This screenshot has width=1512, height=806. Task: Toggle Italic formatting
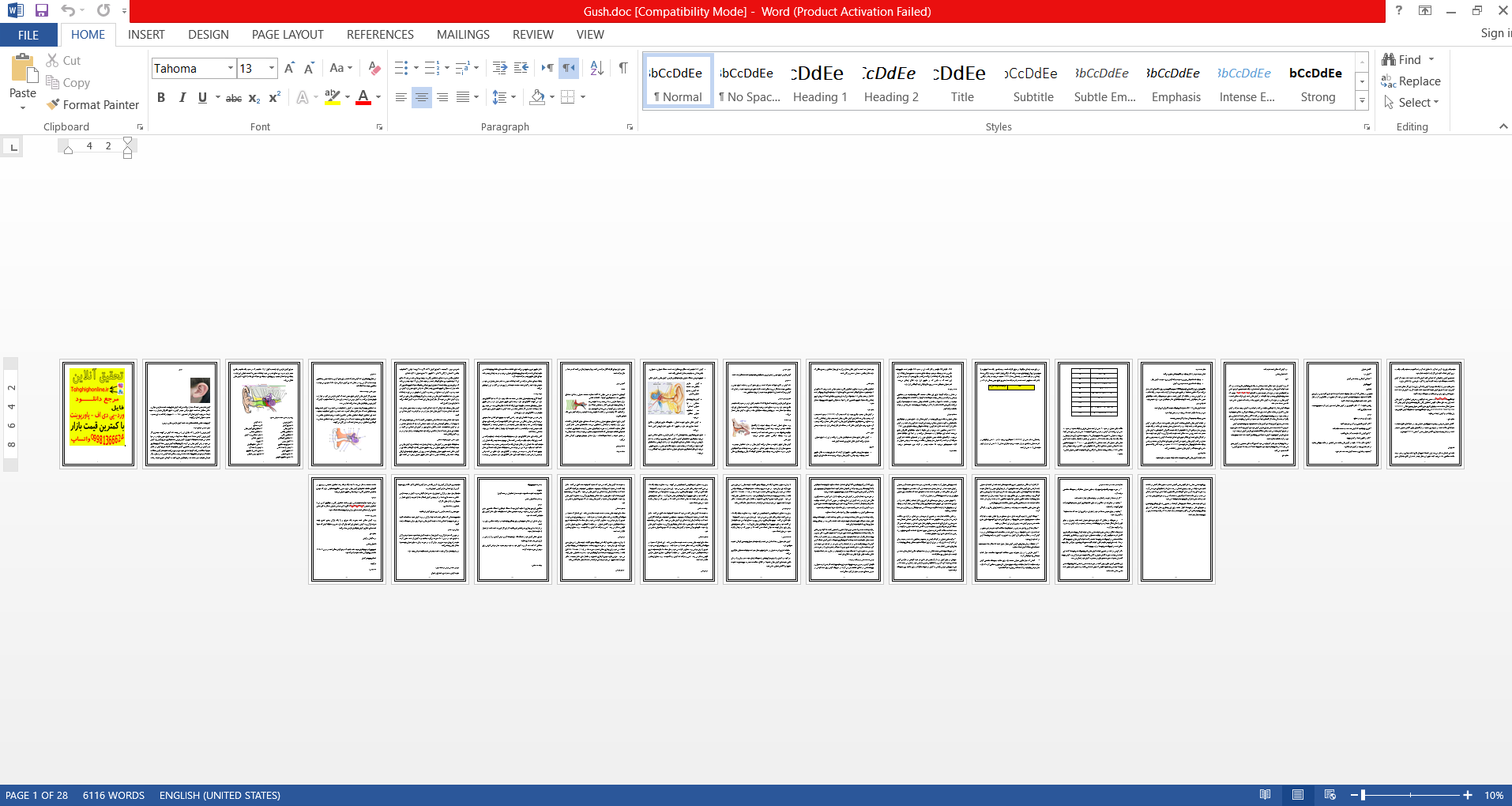coord(182,97)
